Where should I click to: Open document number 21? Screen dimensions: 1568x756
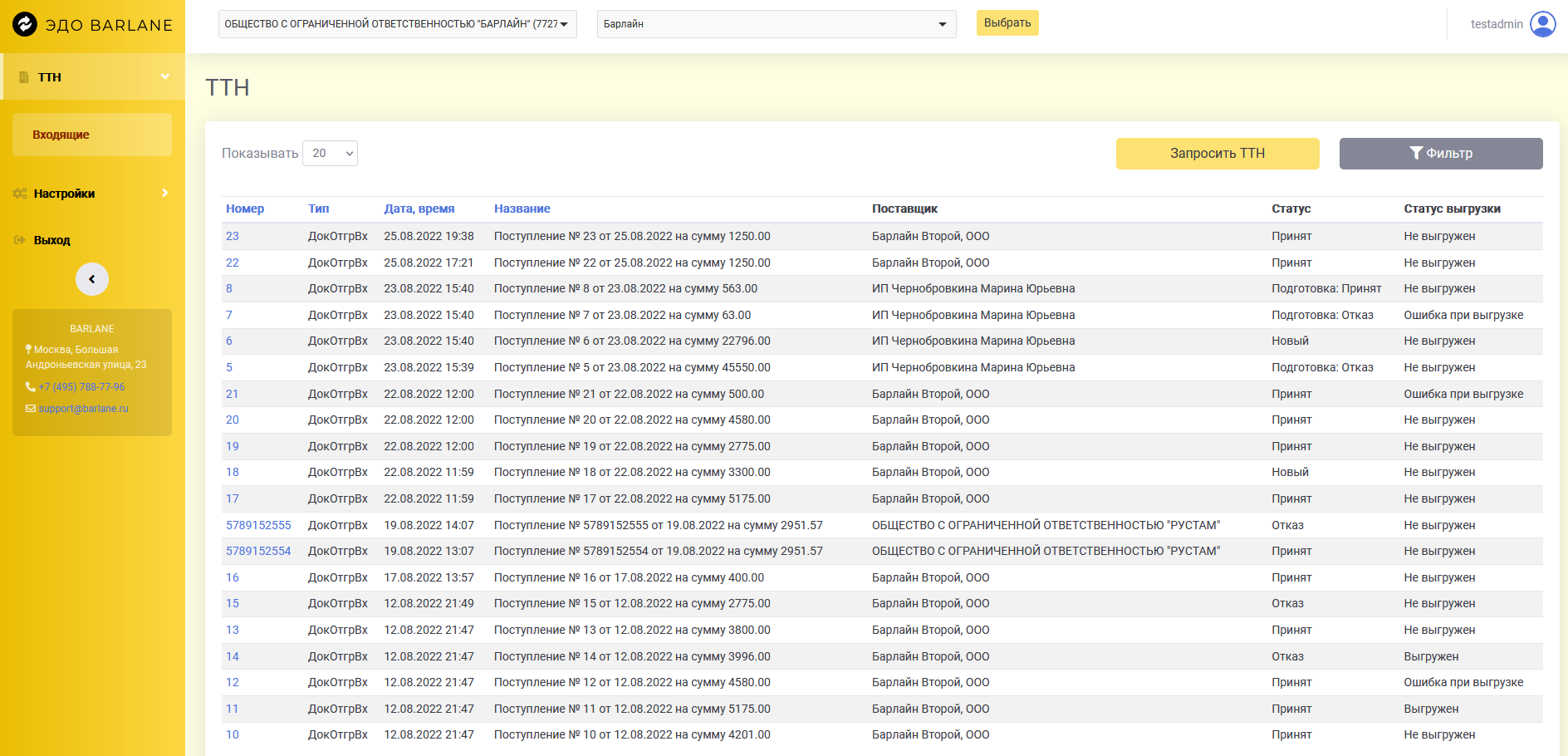coord(233,394)
